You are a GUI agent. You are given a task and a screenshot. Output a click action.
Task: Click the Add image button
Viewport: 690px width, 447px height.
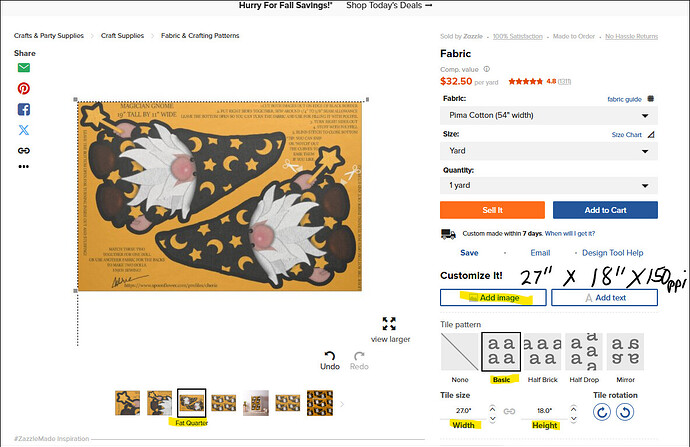point(493,297)
